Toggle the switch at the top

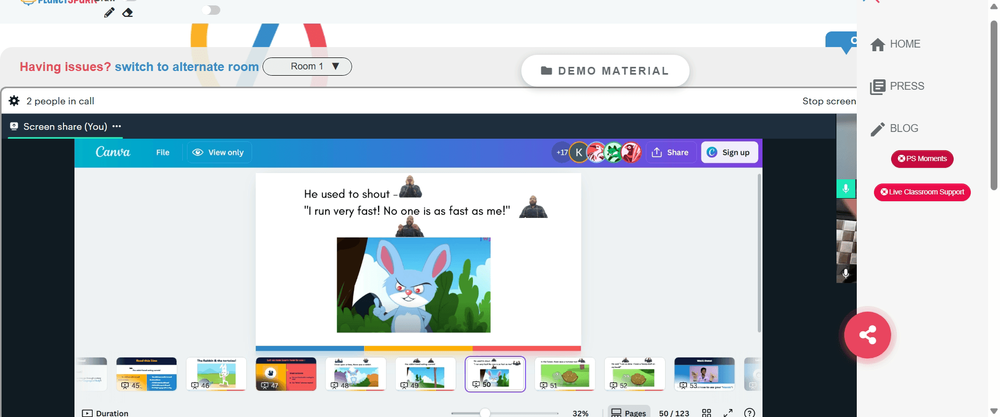[x=211, y=10]
